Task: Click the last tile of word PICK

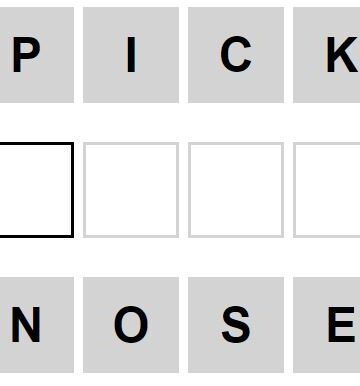Action: 327,55
